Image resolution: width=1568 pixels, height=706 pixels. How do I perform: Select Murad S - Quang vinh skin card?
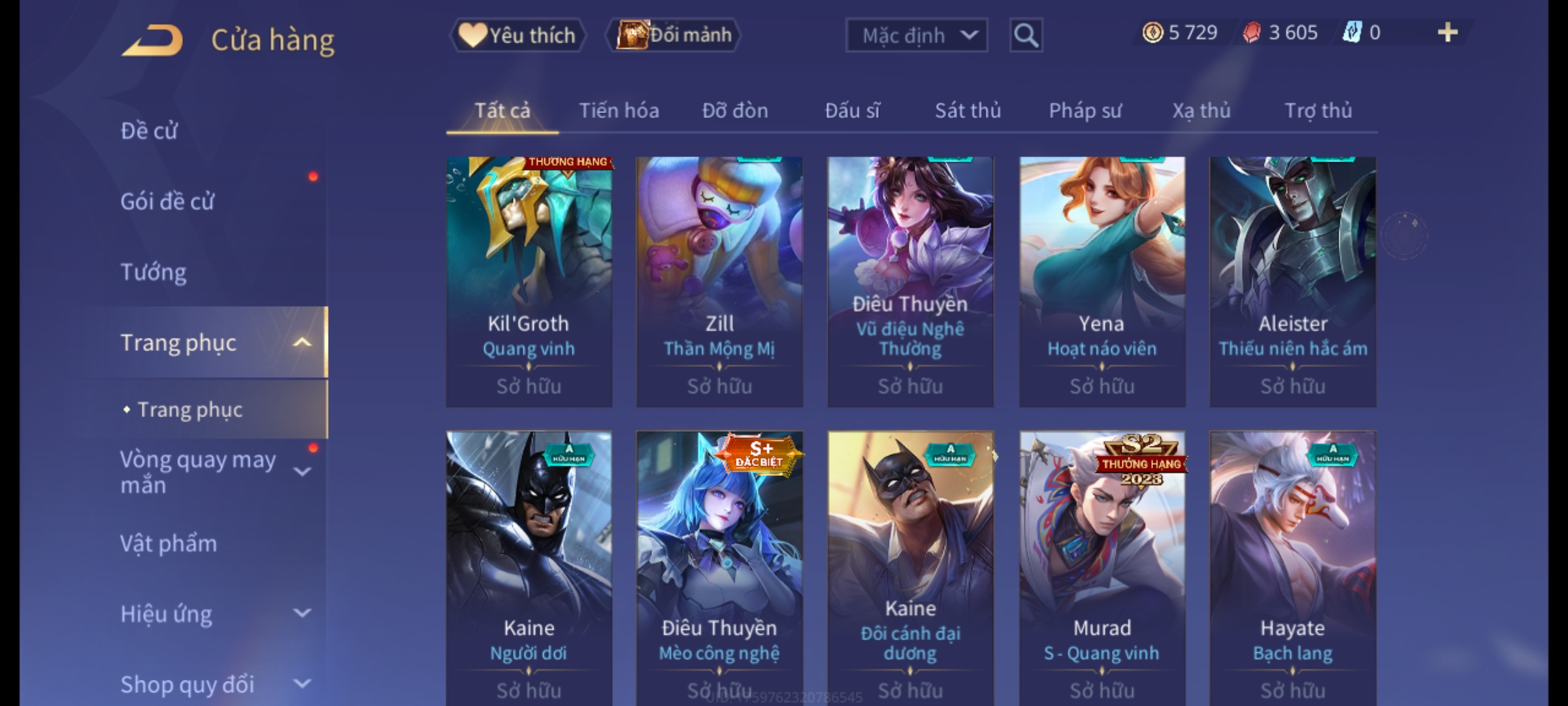coord(1102,568)
